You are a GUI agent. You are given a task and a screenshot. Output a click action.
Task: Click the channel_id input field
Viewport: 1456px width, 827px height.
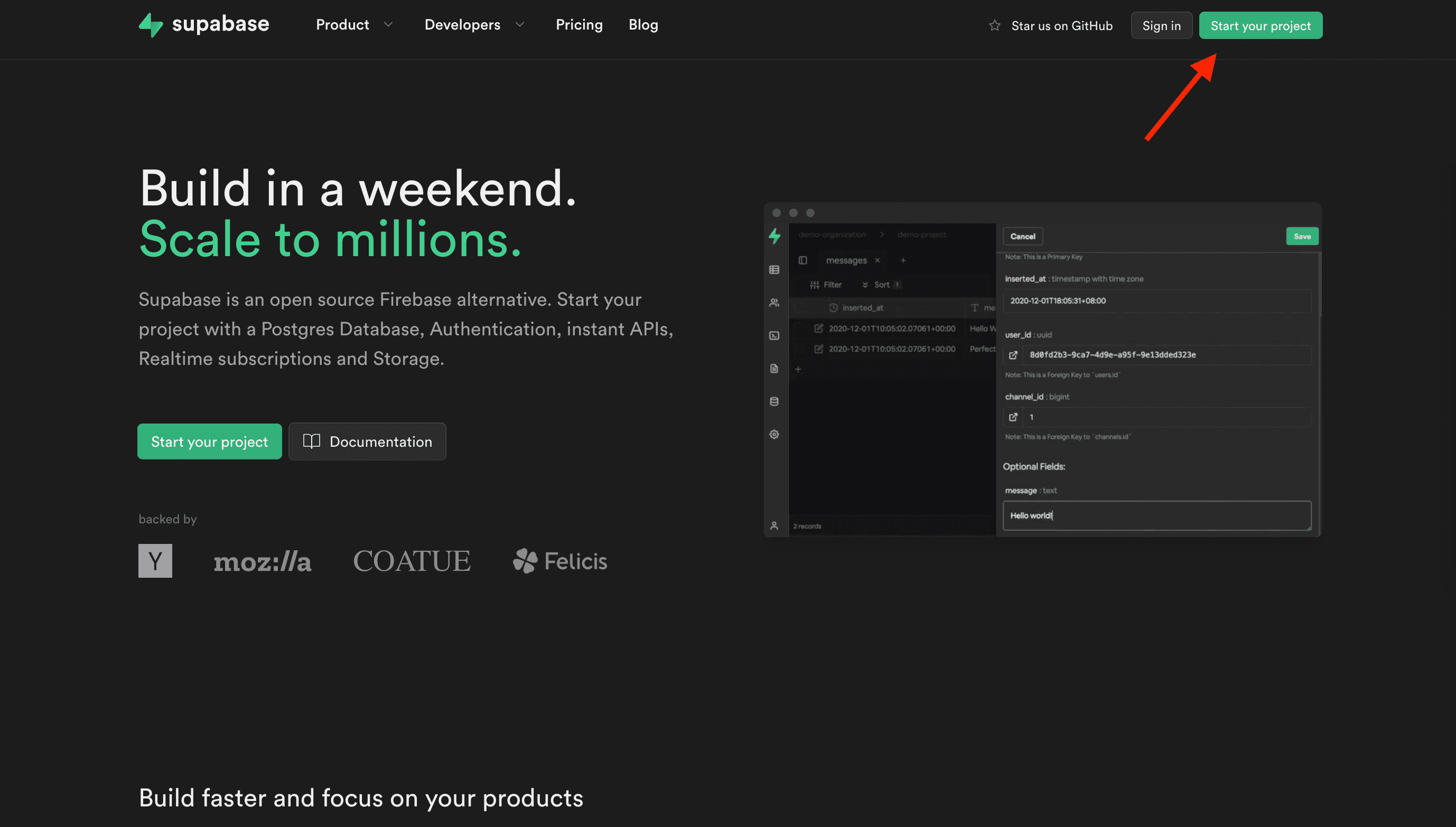[1167, 417]
